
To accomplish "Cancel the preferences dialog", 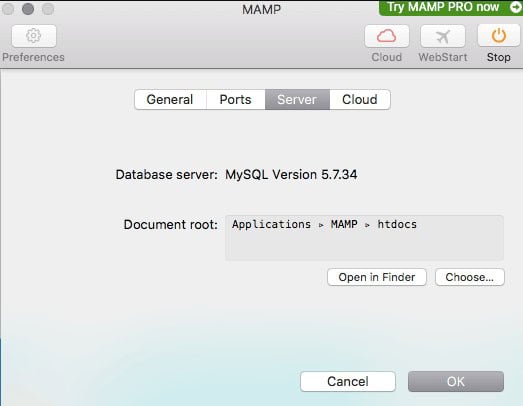I will [348, 381].
